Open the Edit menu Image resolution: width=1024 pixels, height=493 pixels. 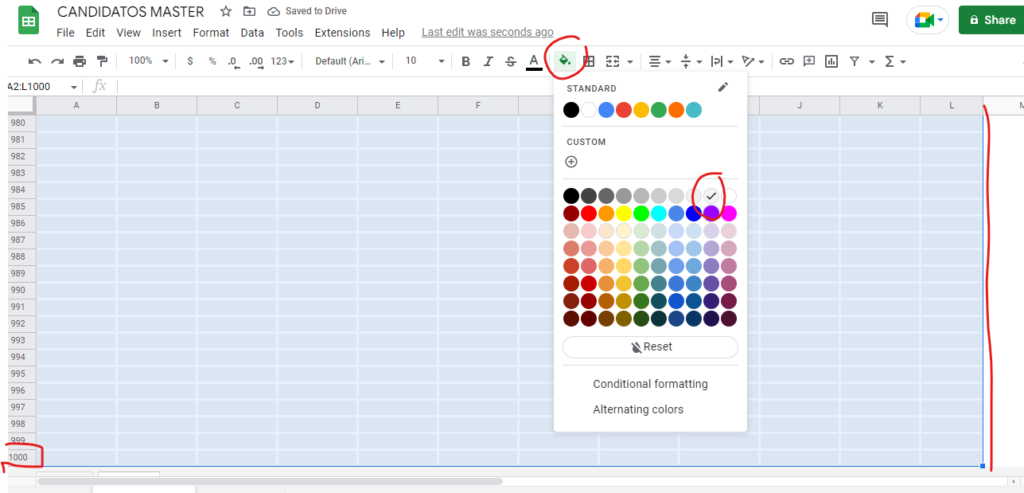[95, 33]
